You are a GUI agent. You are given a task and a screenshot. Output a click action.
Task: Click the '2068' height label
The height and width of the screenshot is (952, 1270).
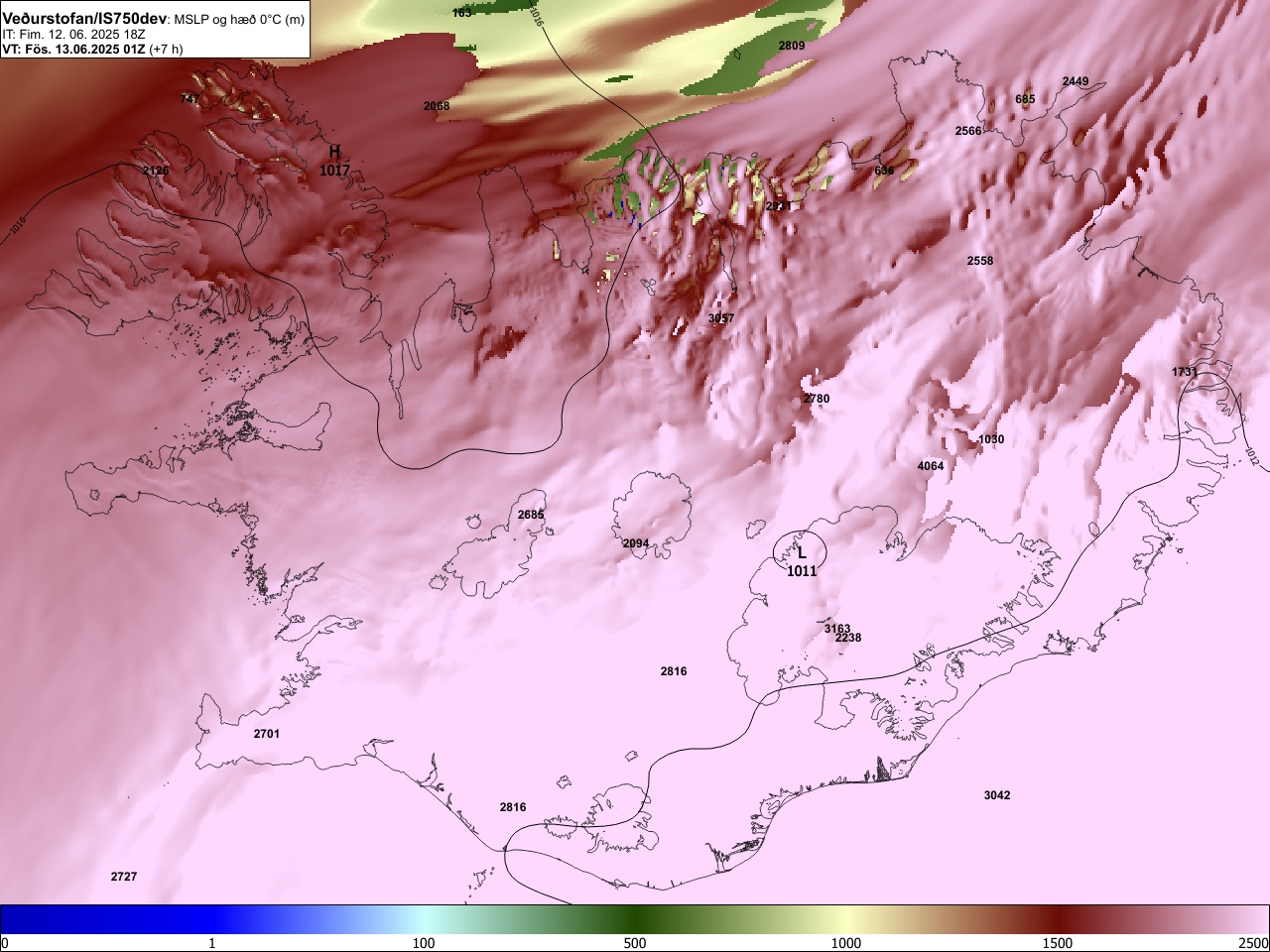coord(437,106)
